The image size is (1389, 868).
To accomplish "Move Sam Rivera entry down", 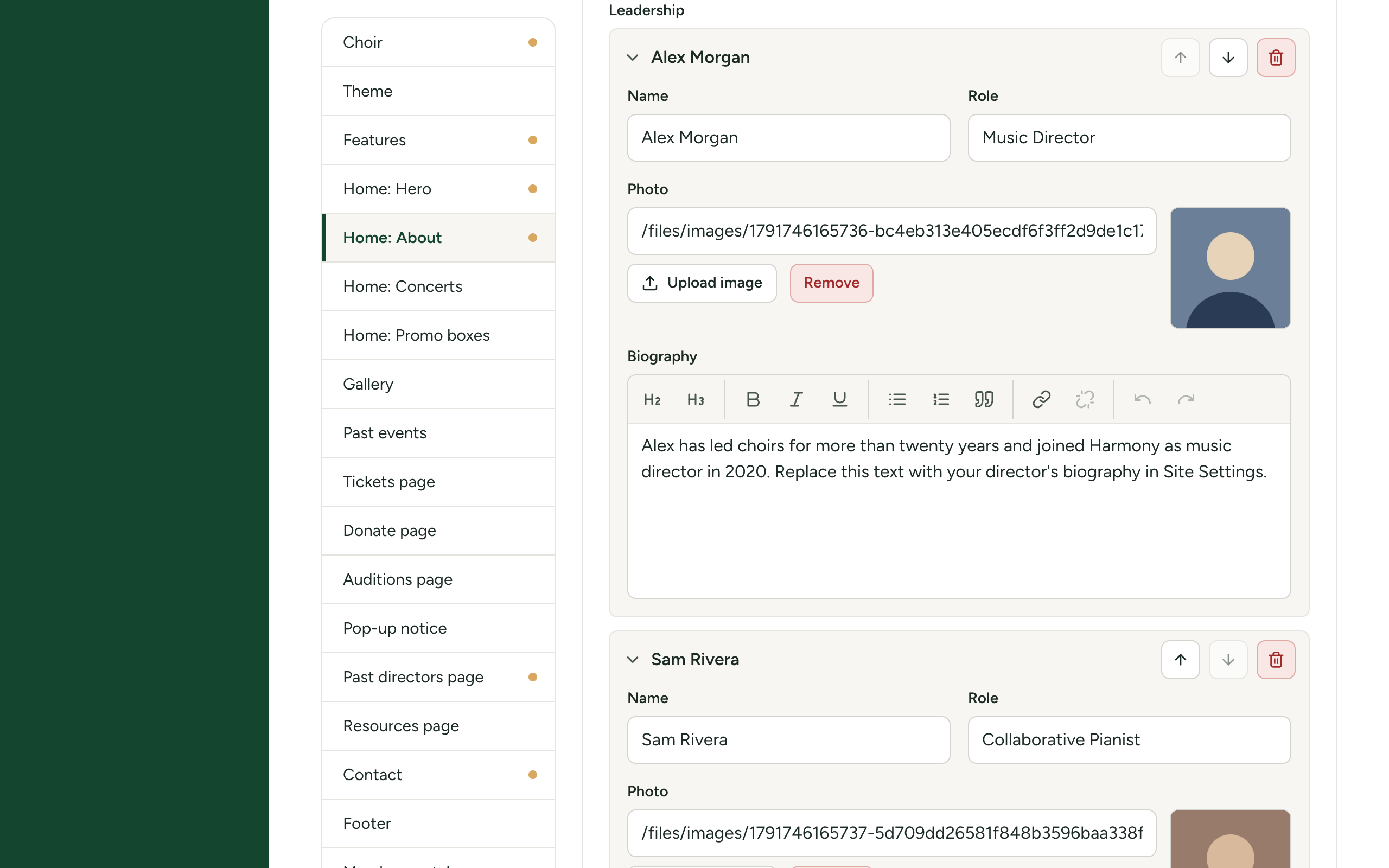I will pyautogui.click(x=1228, y=660).
